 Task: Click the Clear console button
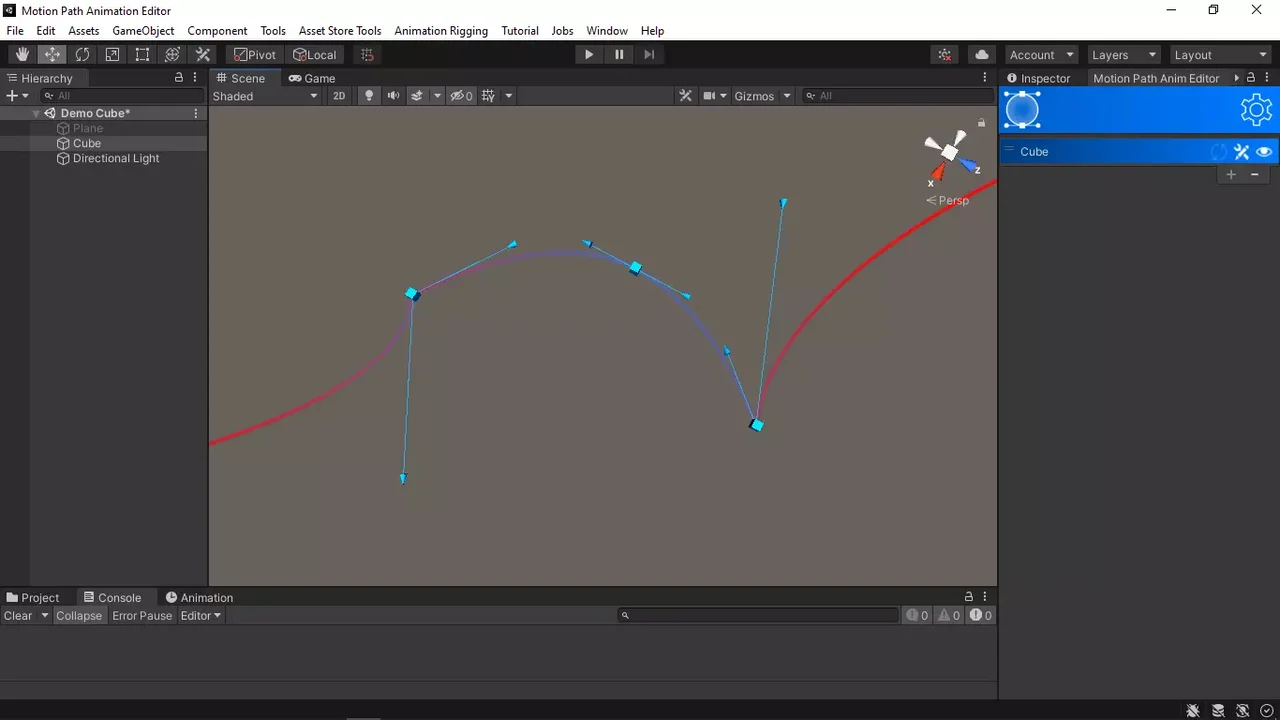[x=18, y=616]
